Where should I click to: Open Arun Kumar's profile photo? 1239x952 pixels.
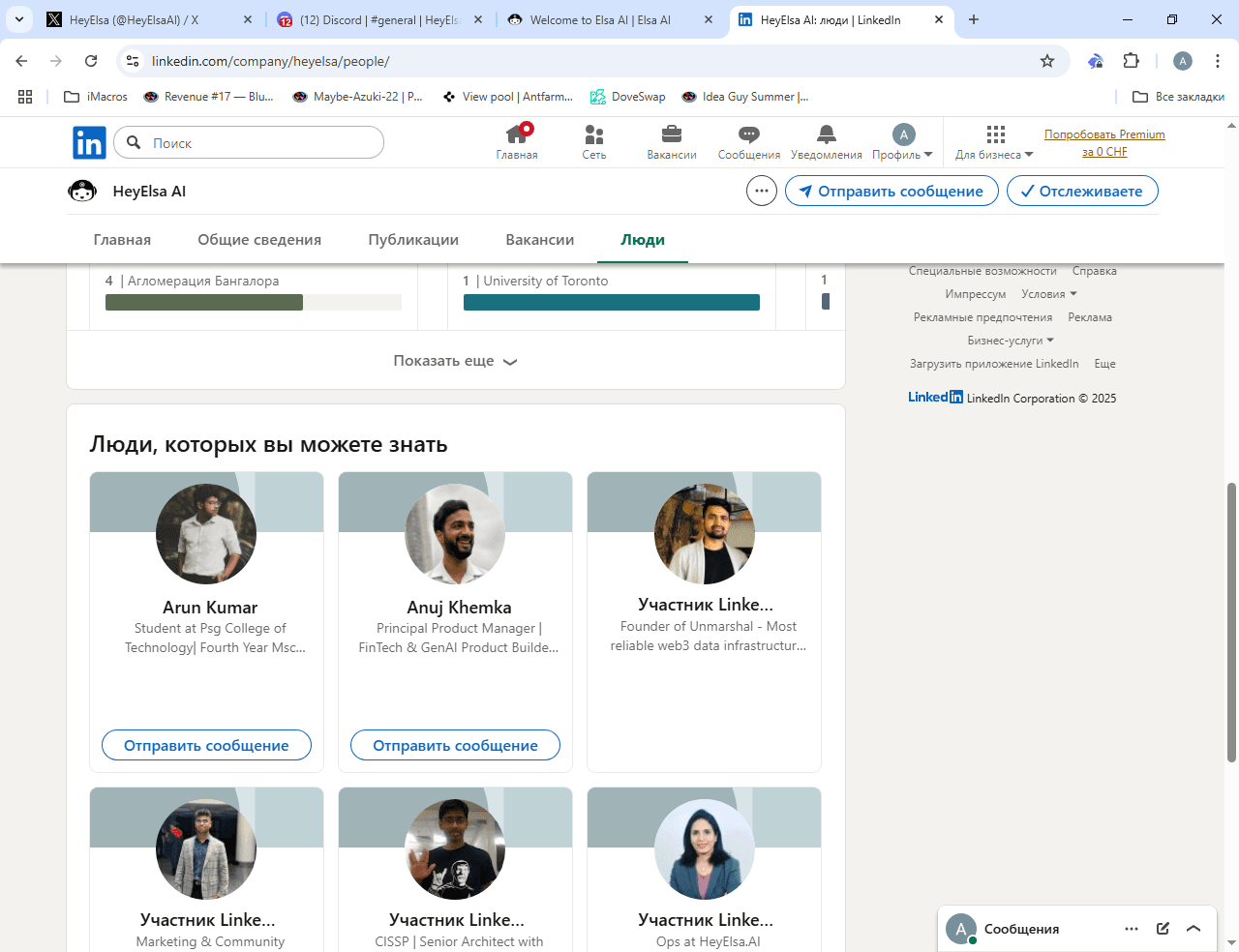point(206,534)
